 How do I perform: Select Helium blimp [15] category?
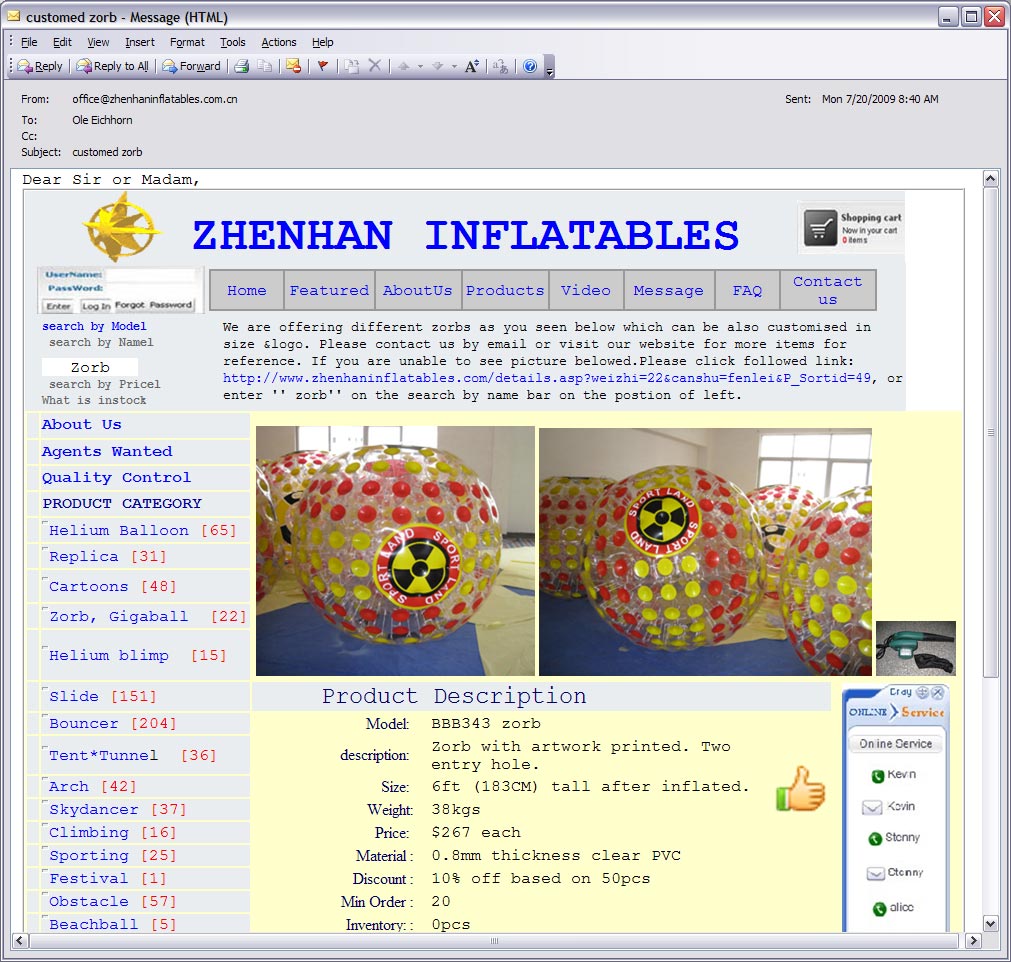pos(138,655)
